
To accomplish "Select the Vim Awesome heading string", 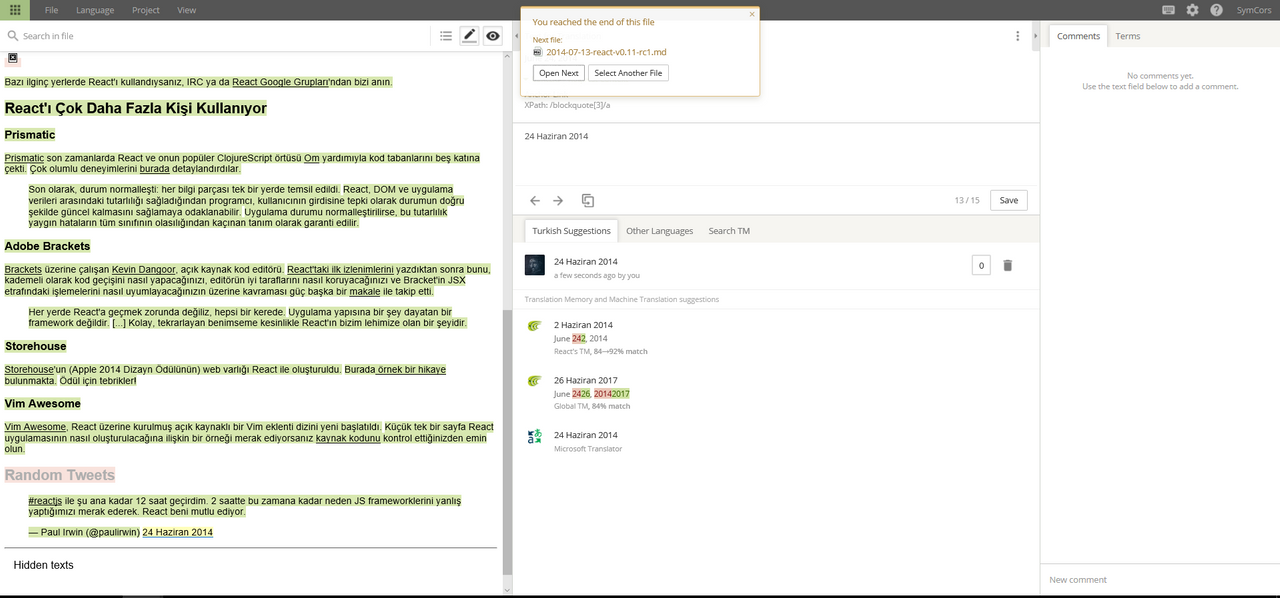I will point(43,404).
